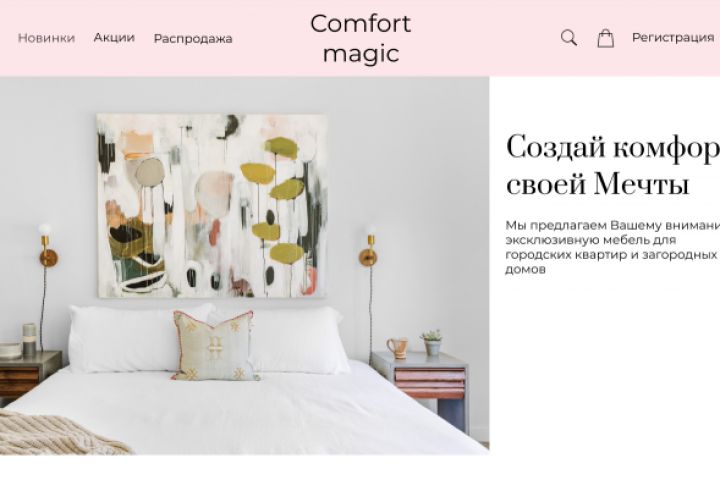Select the Распродажа menu link
This screenshot has height=480, width=720.
click(193, 39)
